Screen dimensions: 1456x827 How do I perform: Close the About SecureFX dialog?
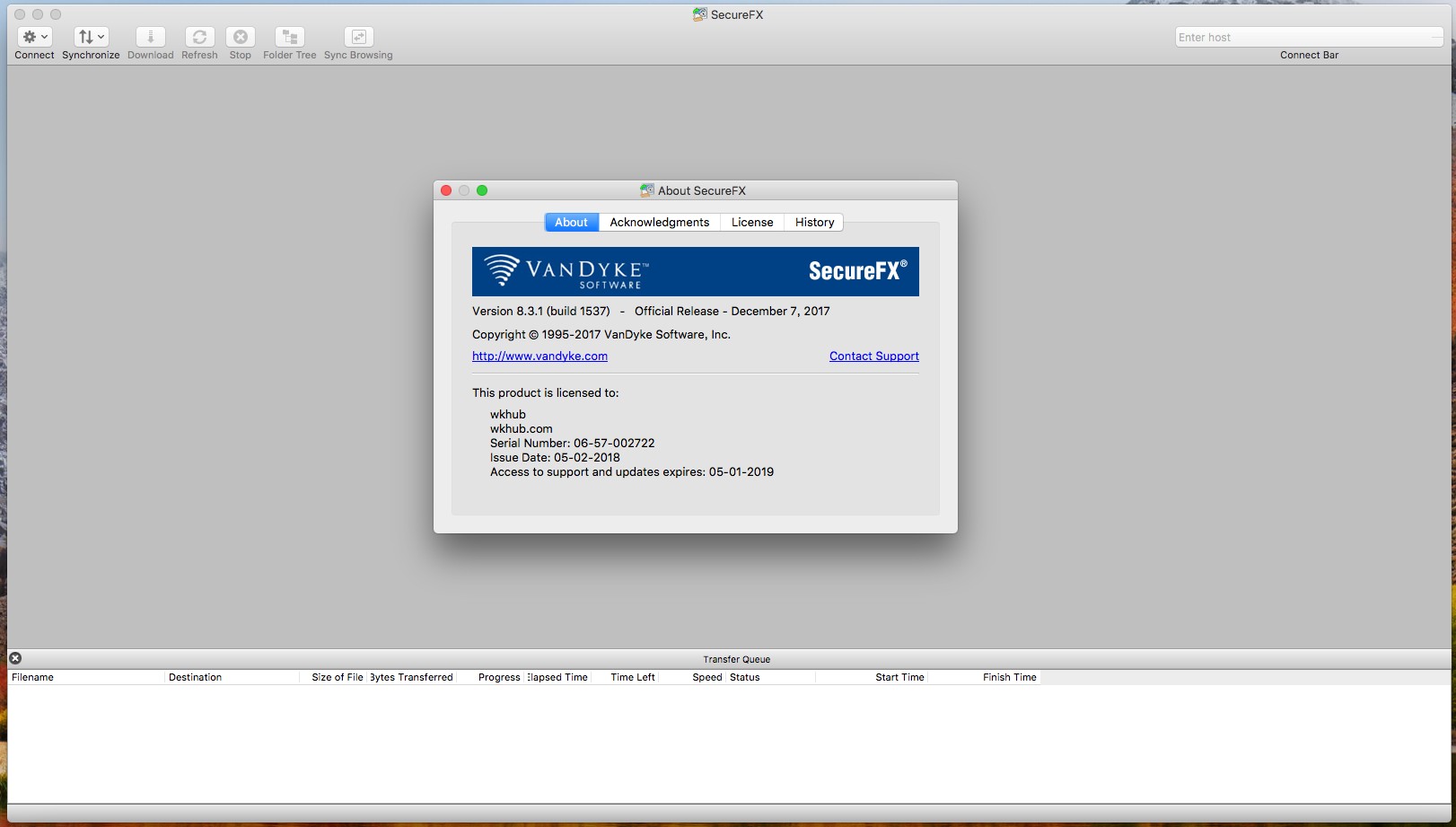[x=446, y=190]
